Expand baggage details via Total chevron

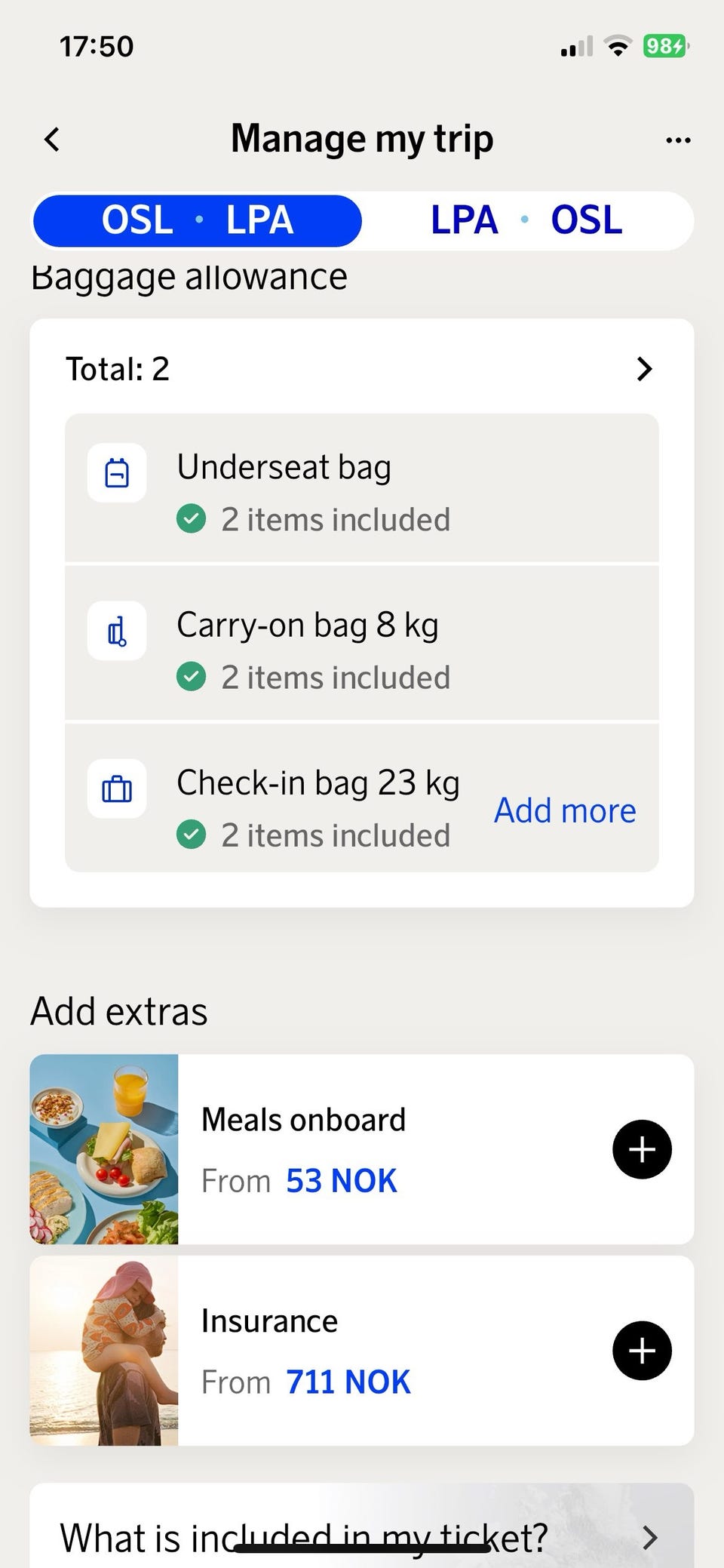tap(644, 369)
